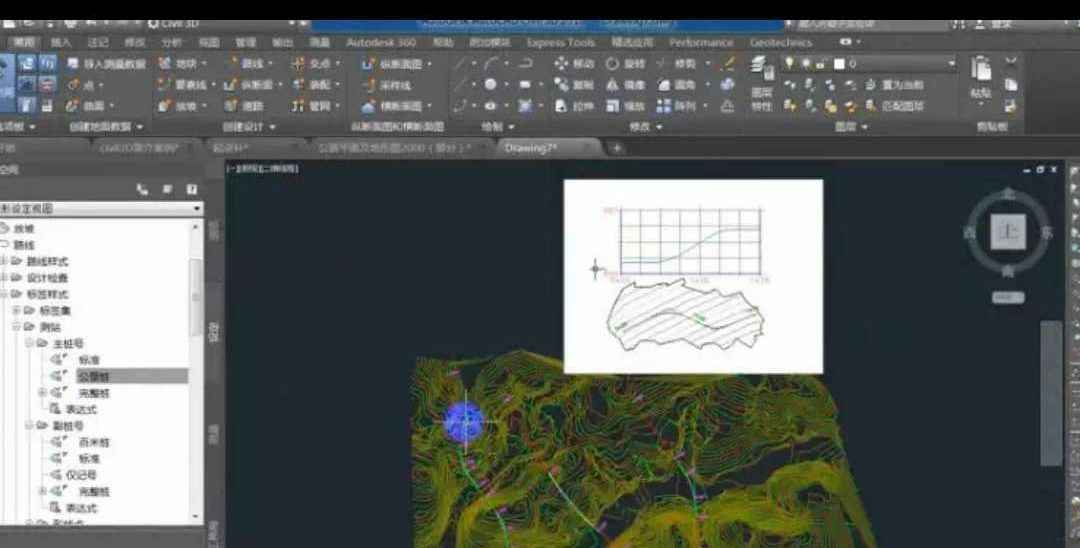Toggle layer on/off light bulb icon

click(x=789, y=63)
